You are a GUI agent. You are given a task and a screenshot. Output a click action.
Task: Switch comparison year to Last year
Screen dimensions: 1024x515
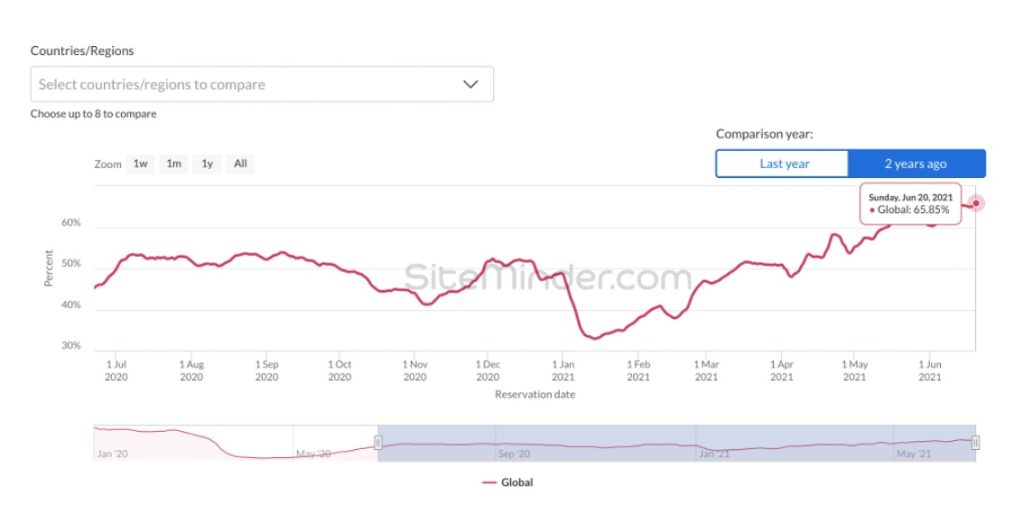783,164
